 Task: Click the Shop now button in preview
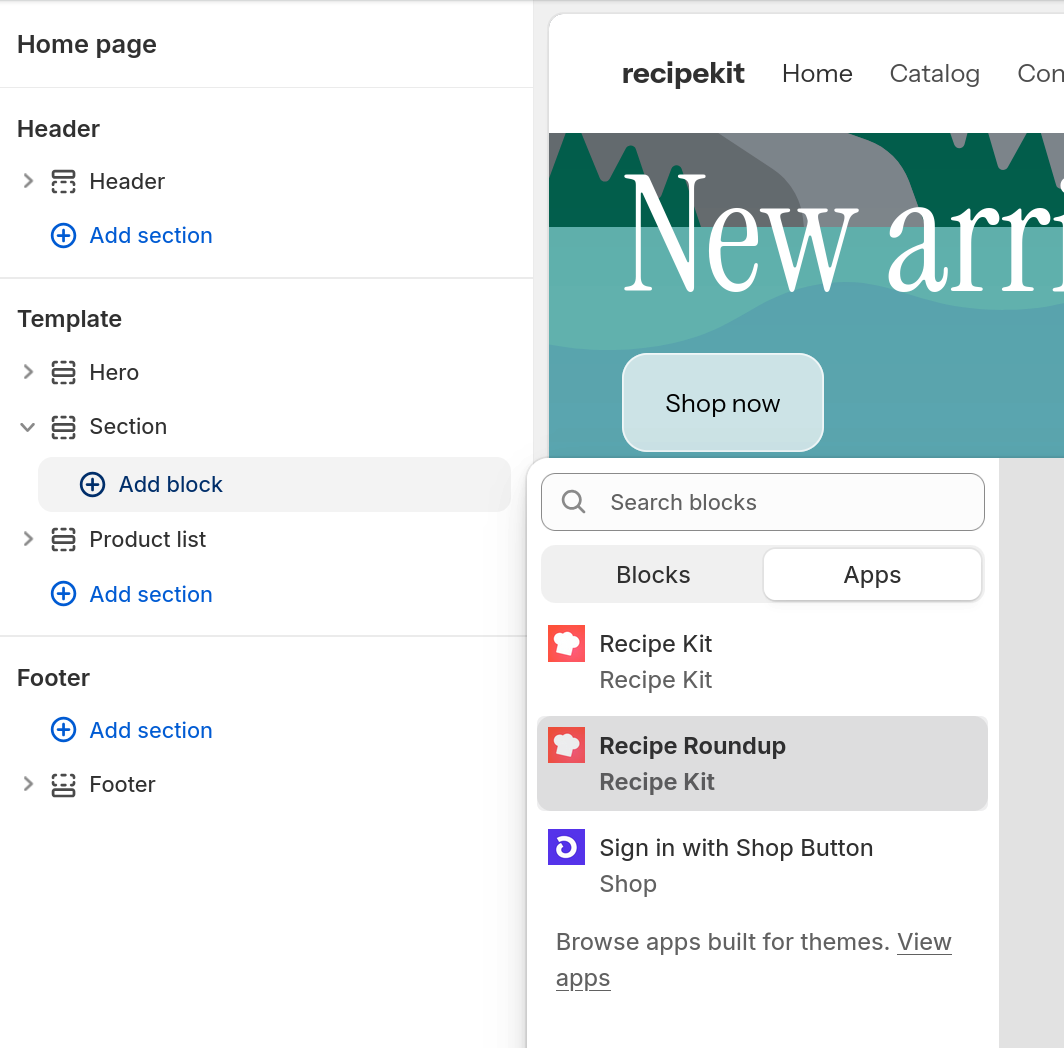coord(723,403)
